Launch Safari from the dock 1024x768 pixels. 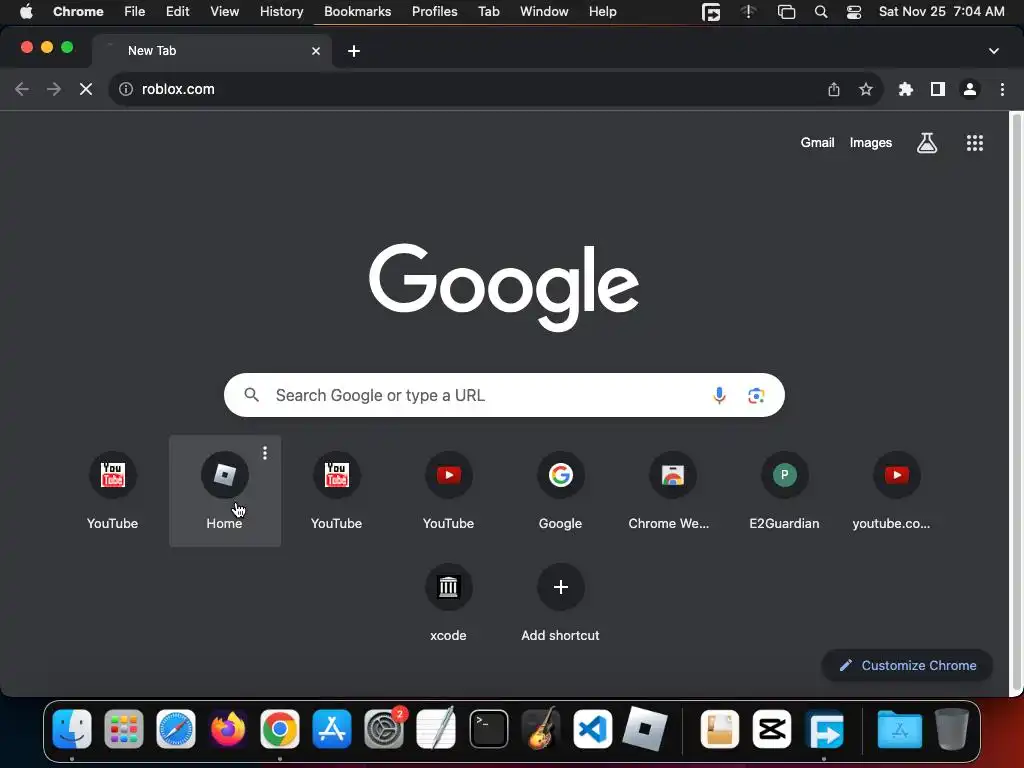176,728
